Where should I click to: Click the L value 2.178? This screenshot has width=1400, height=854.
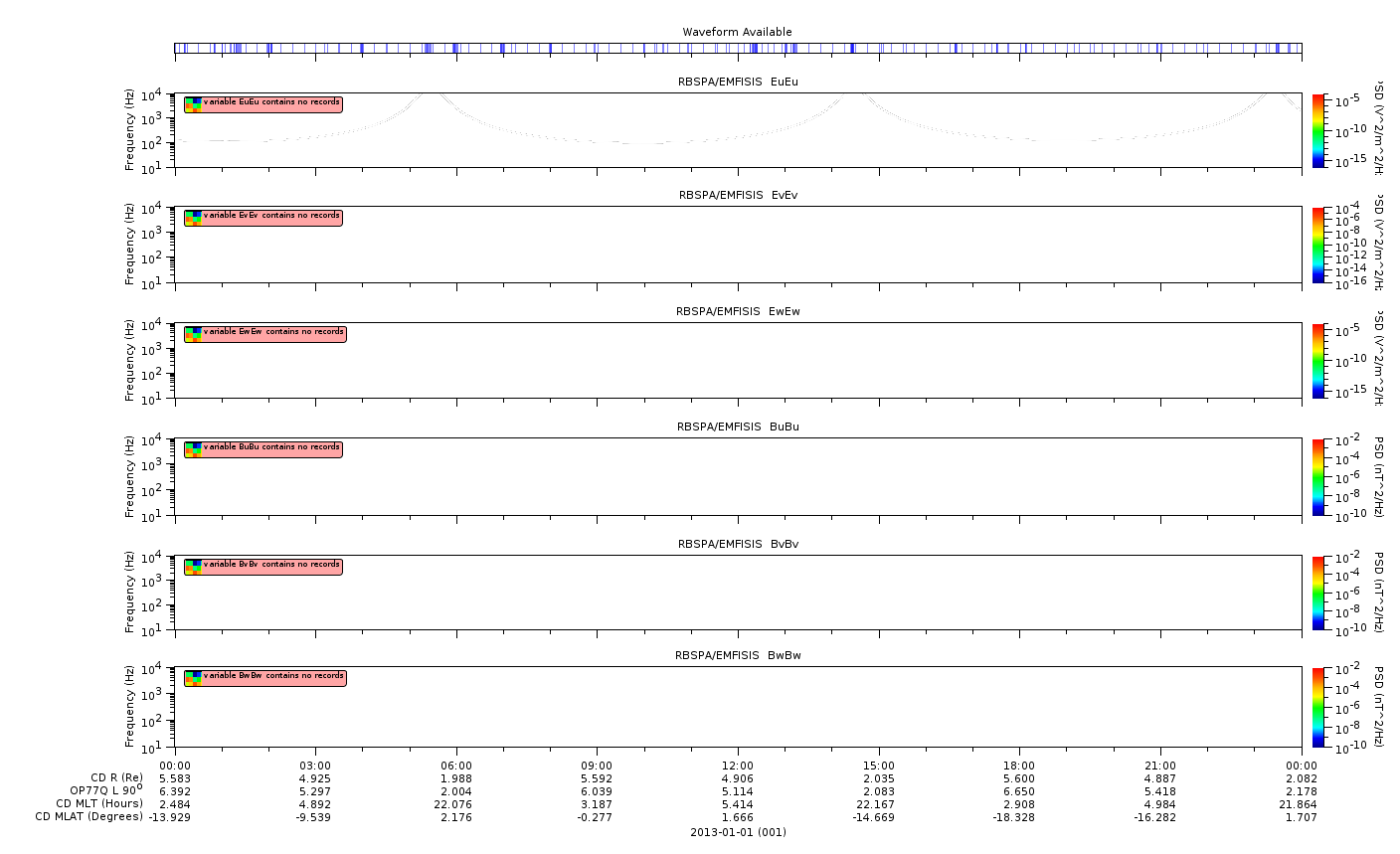tap(1301, 791)
